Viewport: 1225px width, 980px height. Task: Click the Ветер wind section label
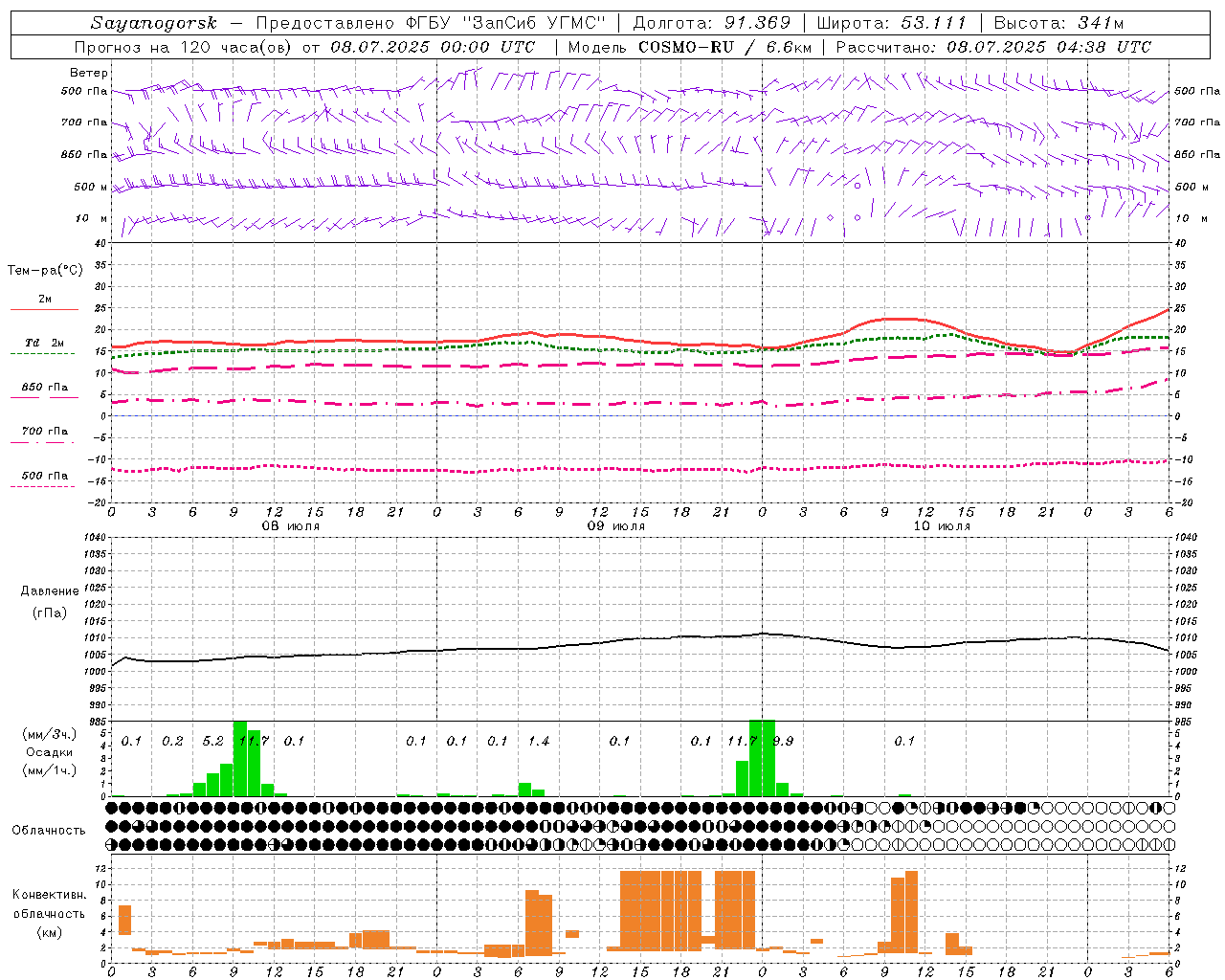tap(88, 73)
